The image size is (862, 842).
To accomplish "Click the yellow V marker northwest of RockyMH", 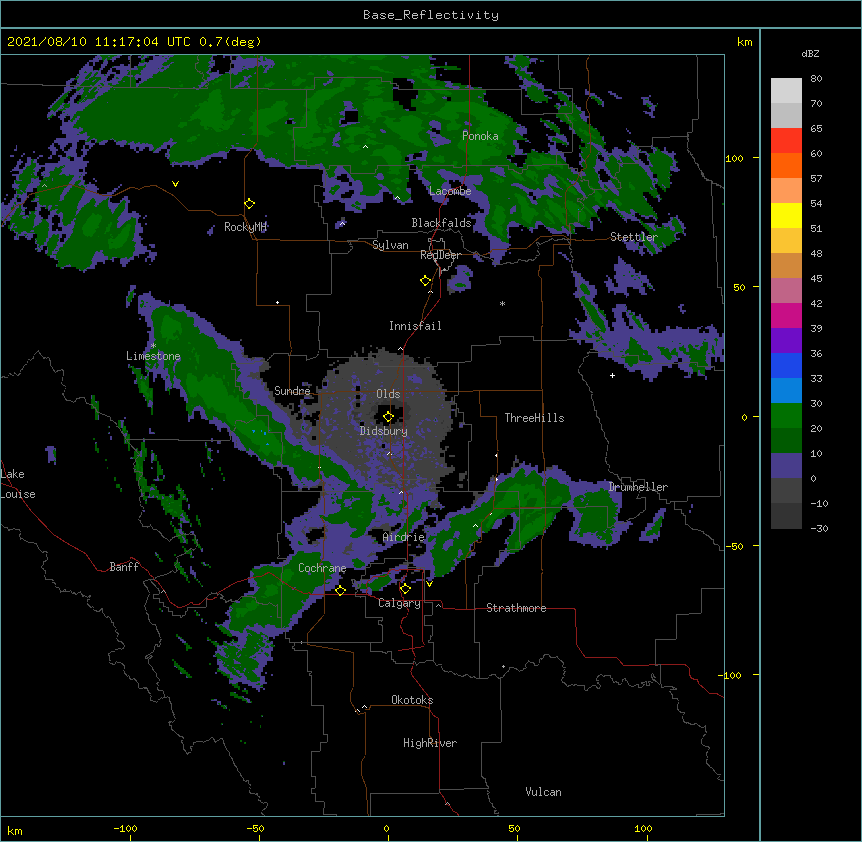I will (175, 184).
